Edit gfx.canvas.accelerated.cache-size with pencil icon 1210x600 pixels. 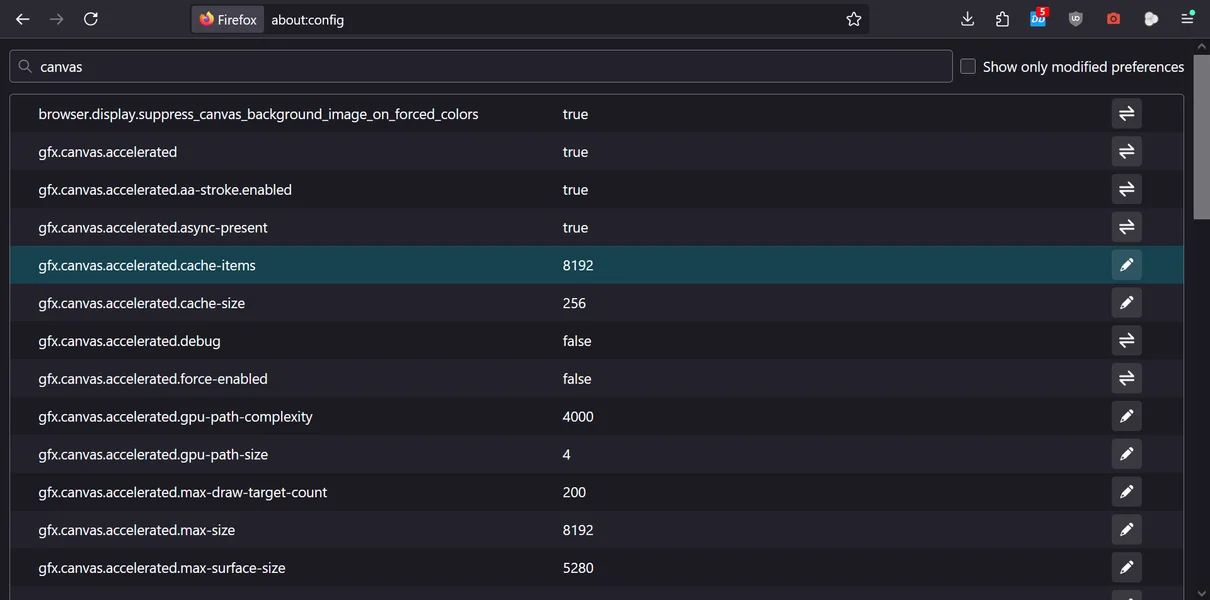(1126, 303)
